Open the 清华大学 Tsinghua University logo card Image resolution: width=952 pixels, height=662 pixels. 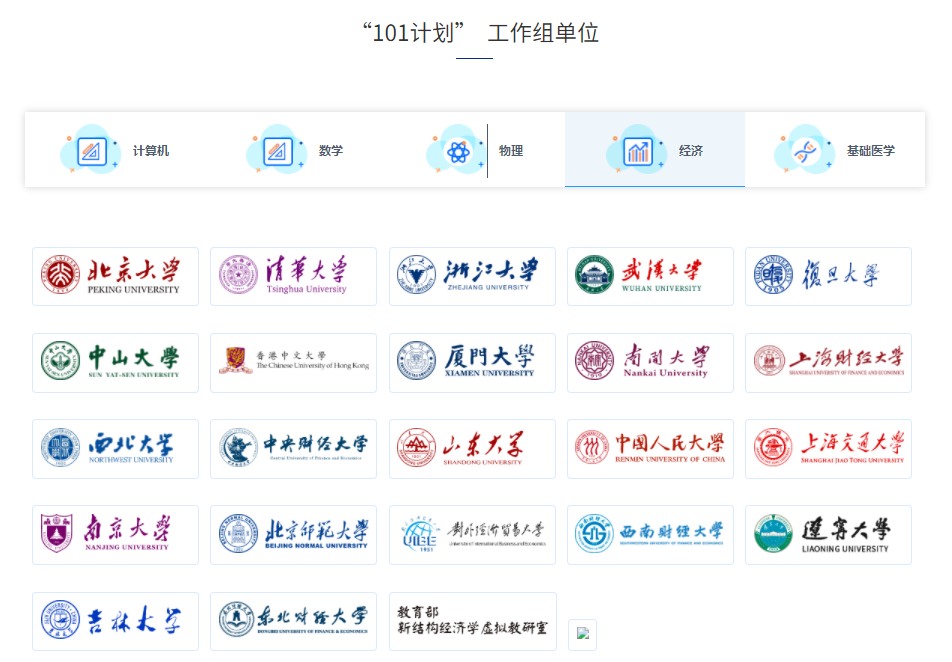(293, 276)
